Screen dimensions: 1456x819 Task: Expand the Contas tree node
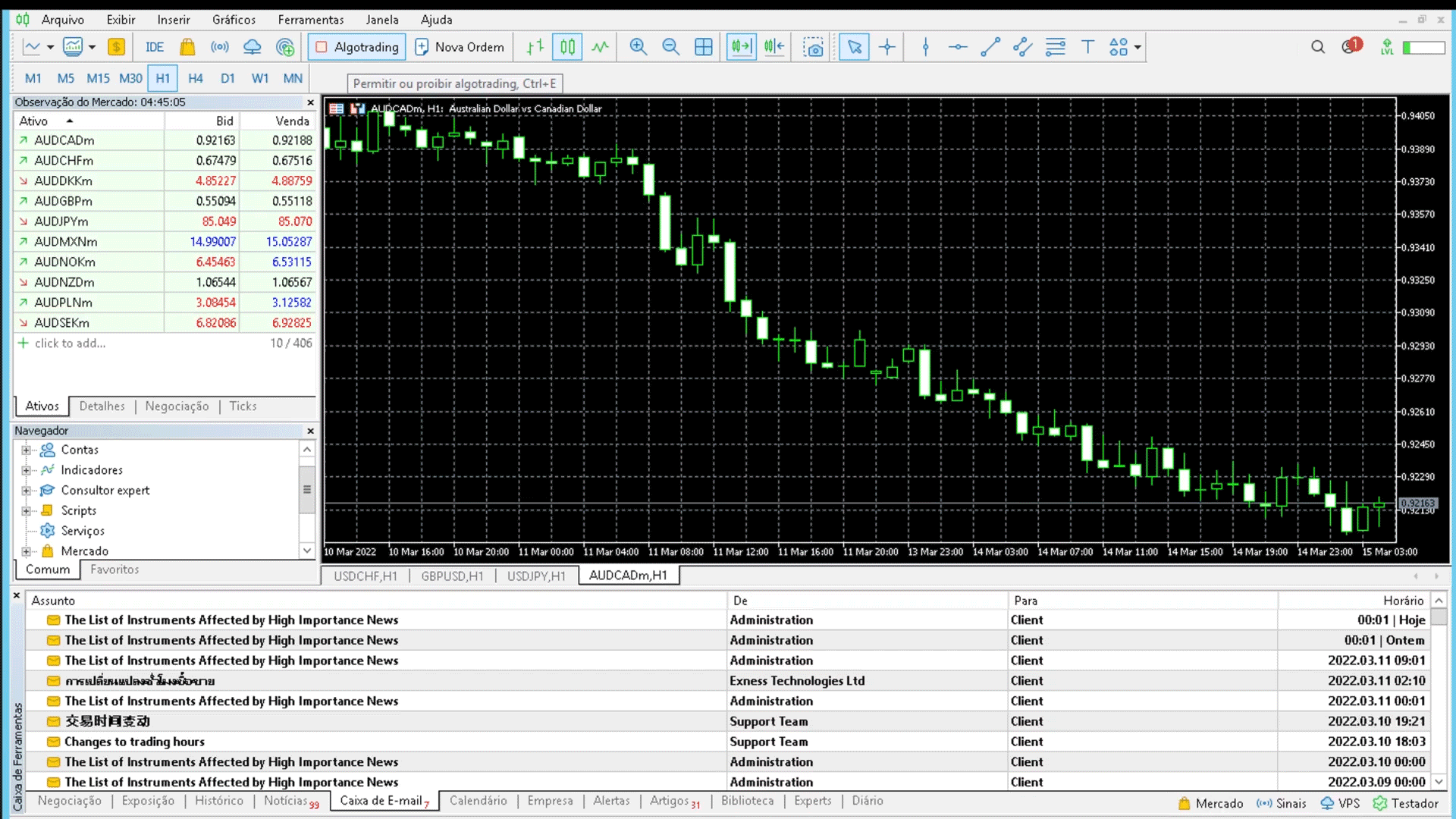point(26,450)
